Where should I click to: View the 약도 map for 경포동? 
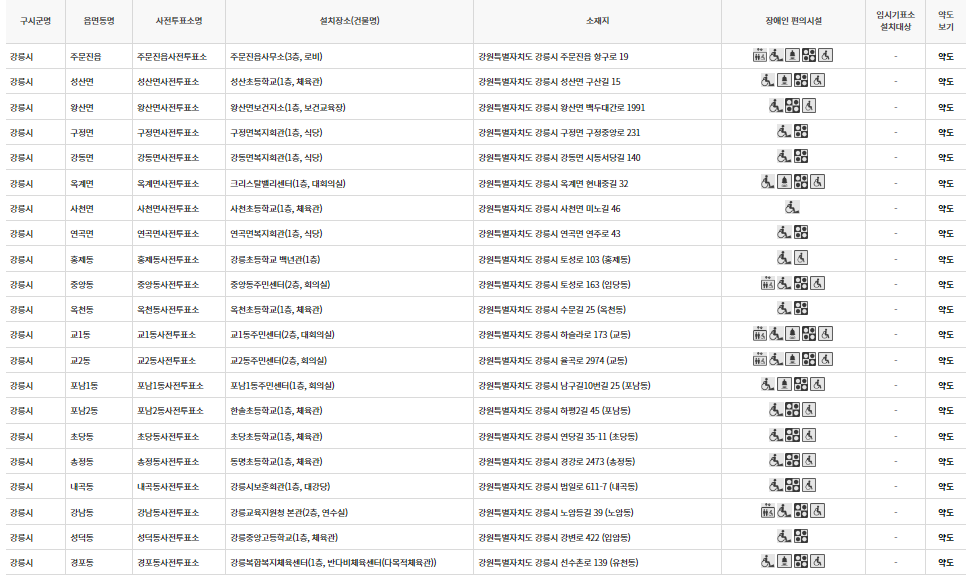click(x=945, y=563)
